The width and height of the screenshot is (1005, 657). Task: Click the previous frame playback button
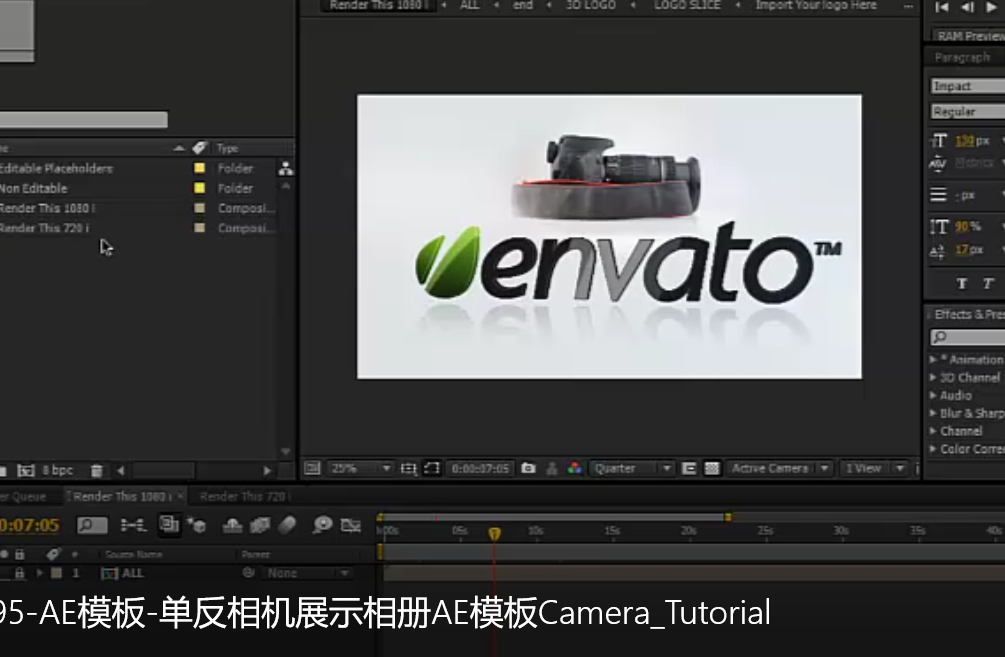[967, 7]
